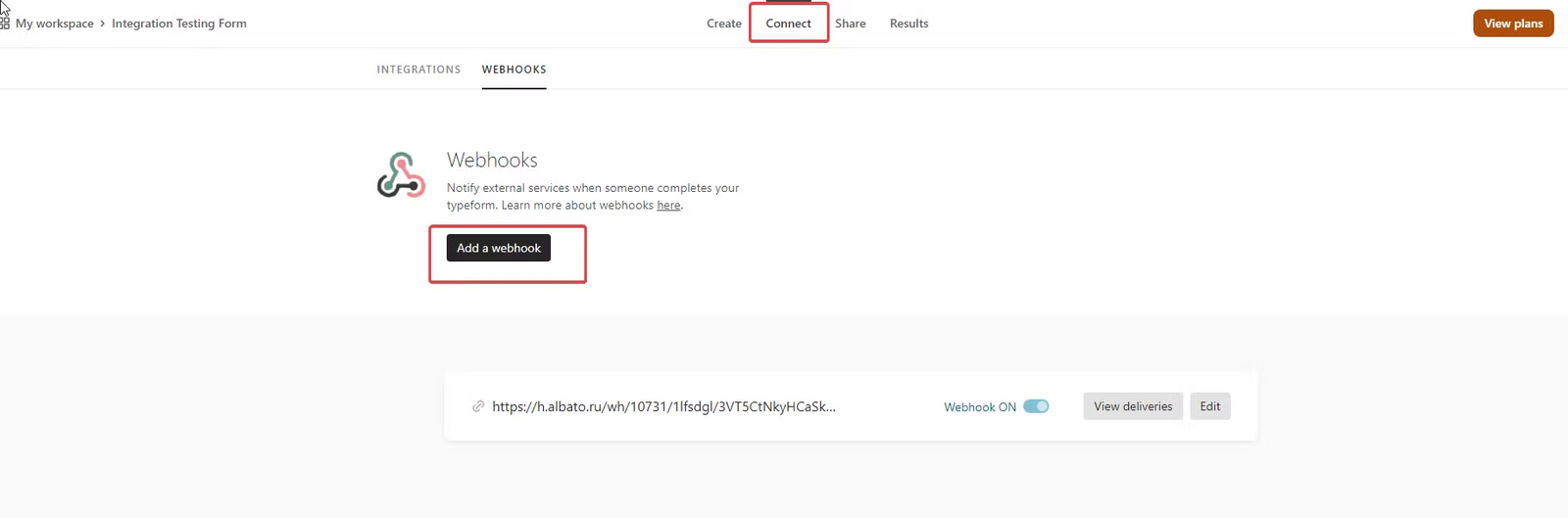
Task: Click the Webhooks logo icon
Action: point(401,175)
